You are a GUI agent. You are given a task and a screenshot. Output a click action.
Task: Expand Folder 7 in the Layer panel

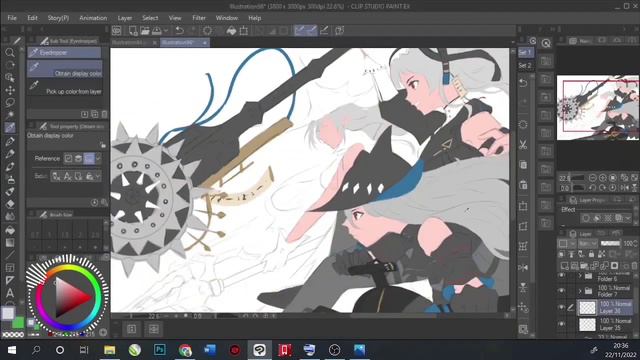tap(580, 291)
